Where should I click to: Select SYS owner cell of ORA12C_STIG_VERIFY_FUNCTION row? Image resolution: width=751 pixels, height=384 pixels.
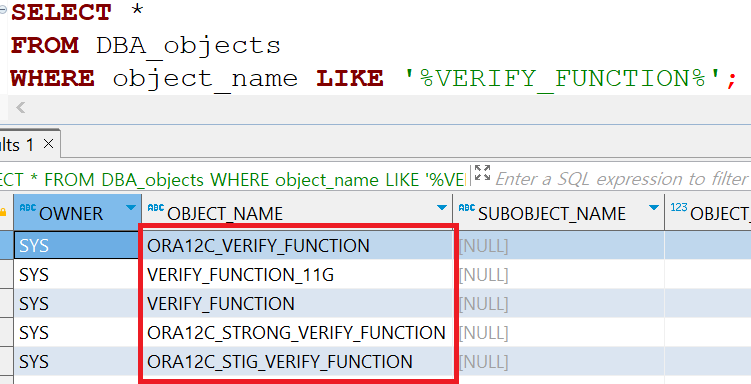click(78, 361)
